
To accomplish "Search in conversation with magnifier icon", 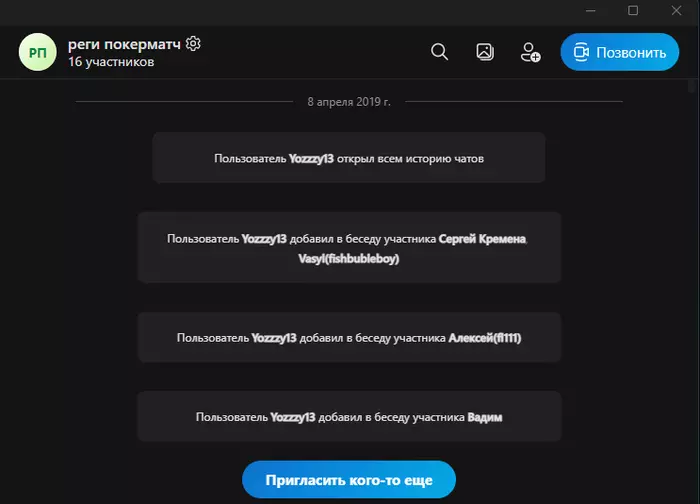I will [439, 52].
